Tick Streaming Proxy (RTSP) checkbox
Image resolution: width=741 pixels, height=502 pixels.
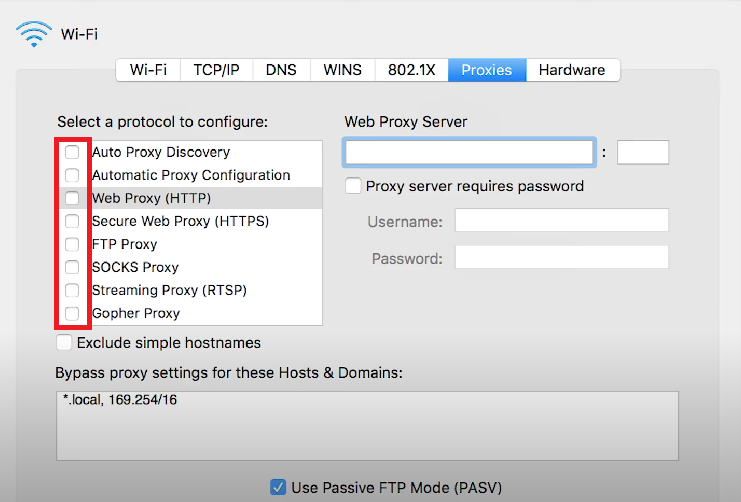(x=72, y=290)
